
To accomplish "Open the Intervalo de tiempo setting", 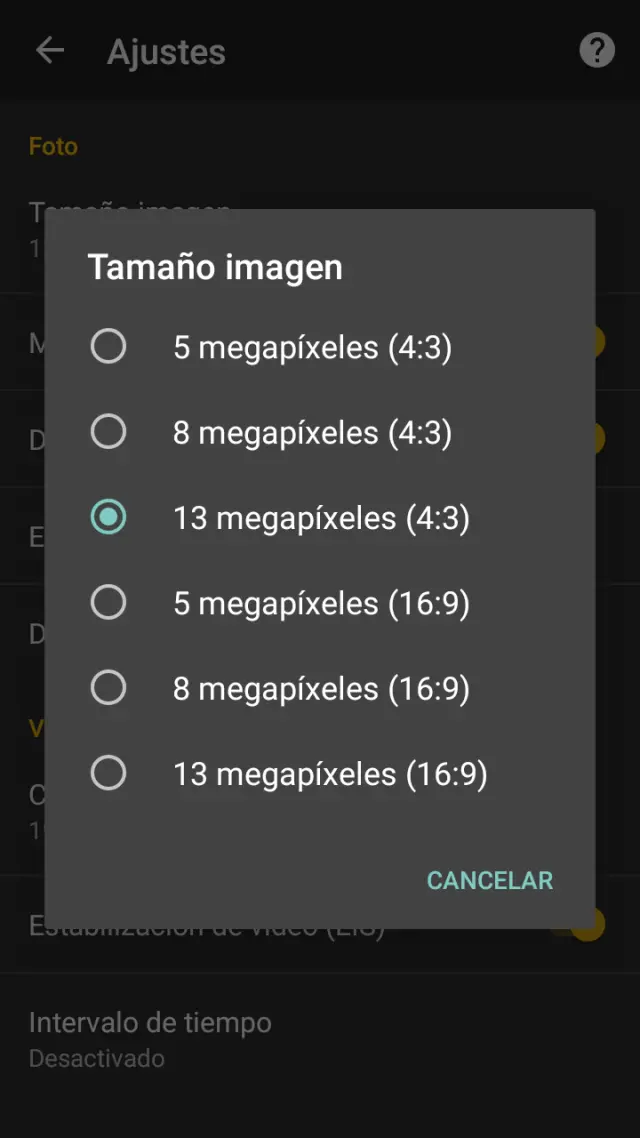I will tap(150, 1023).
